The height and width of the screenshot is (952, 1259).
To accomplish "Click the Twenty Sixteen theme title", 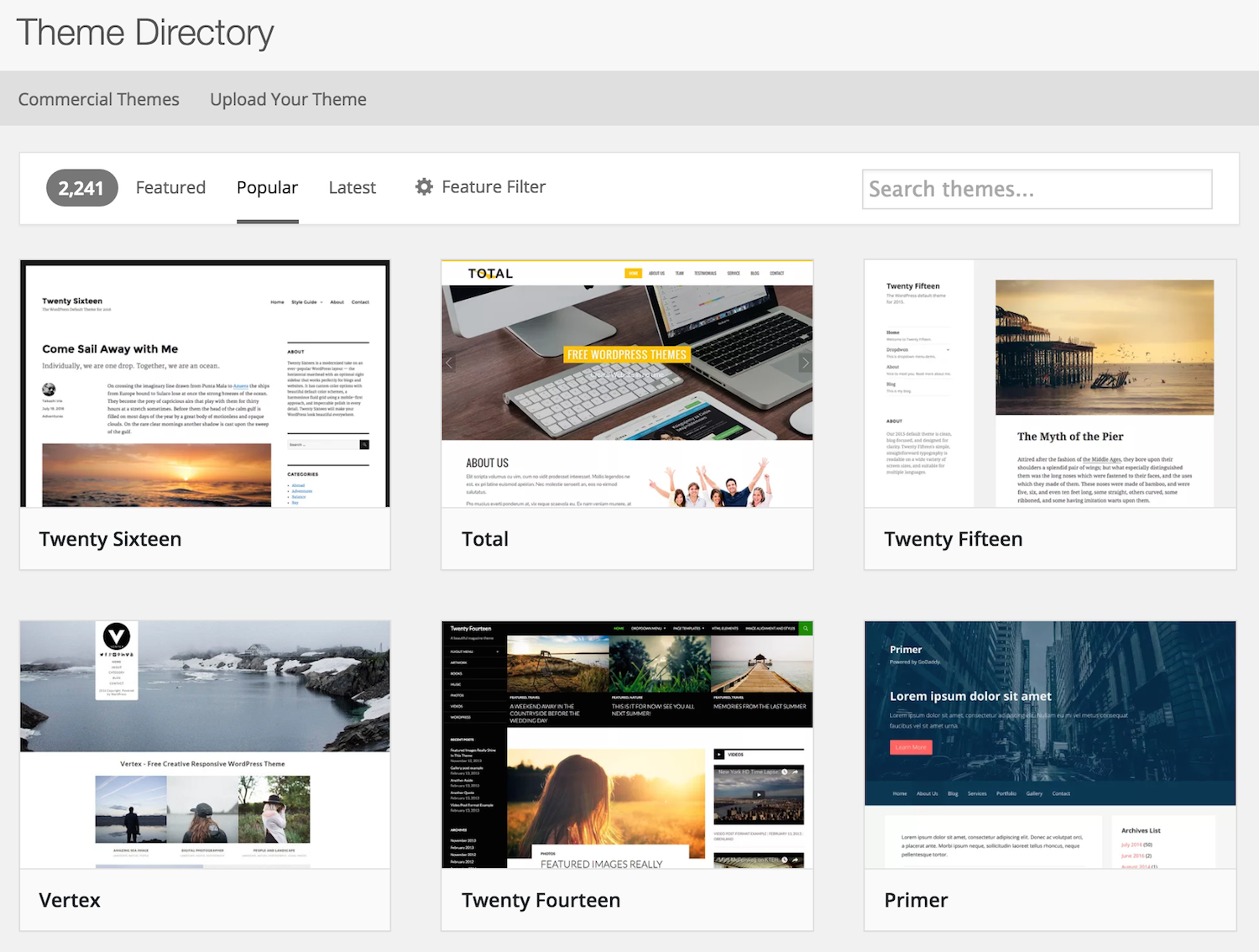I will [110, 539].
